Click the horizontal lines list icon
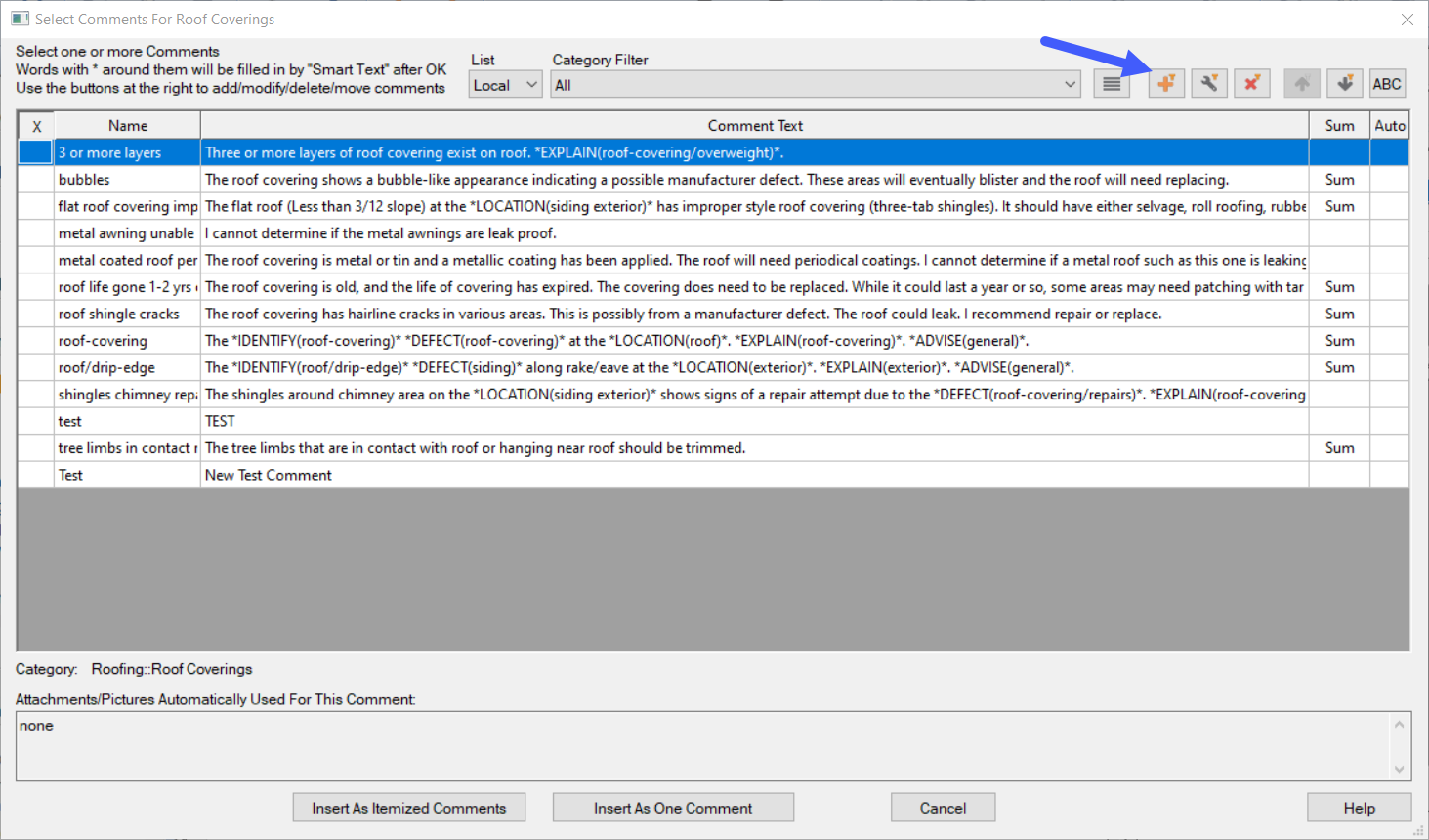1429x840 pixels. pos(1112,84)
